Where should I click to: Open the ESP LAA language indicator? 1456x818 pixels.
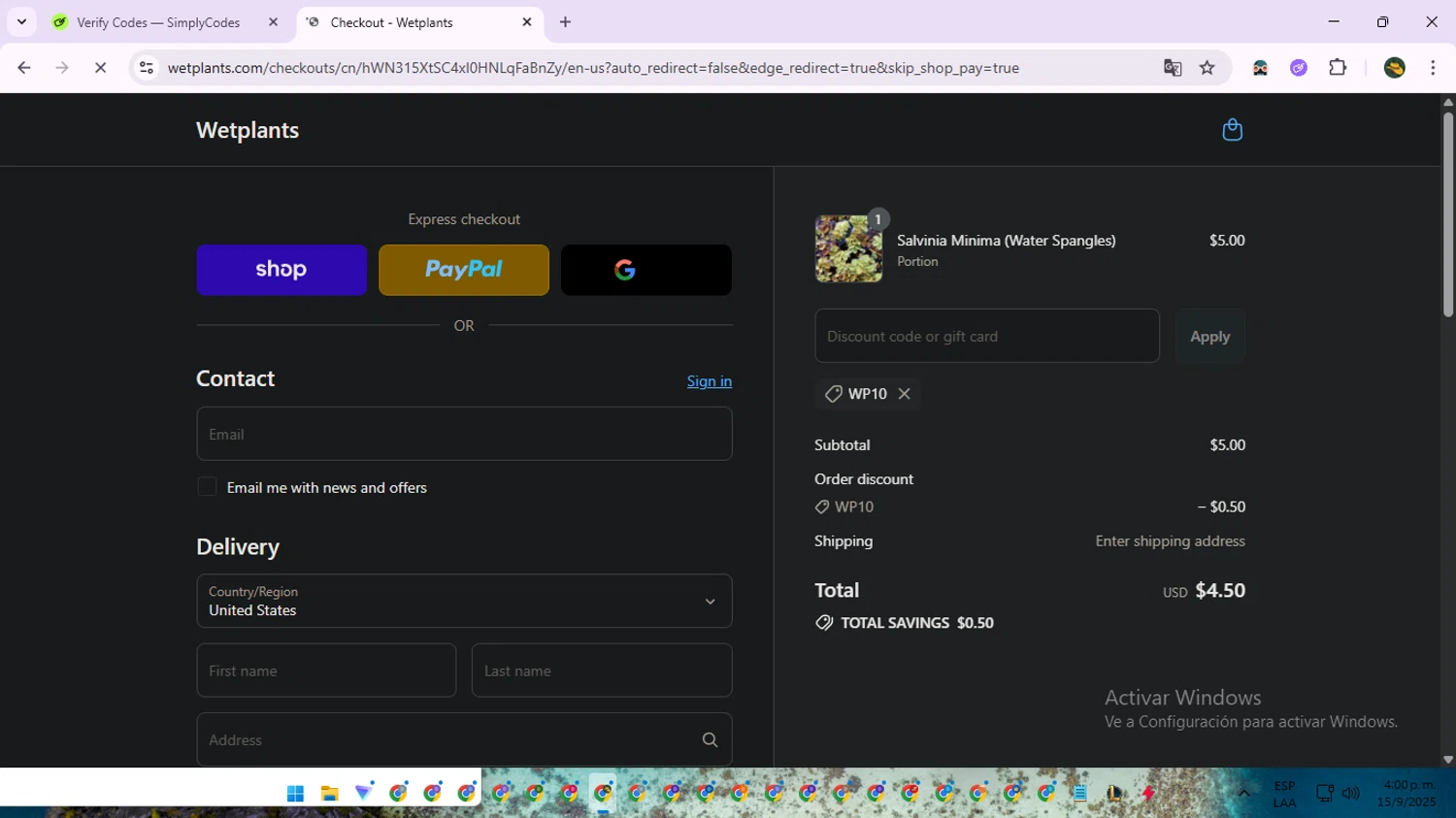pos(1284,794)
